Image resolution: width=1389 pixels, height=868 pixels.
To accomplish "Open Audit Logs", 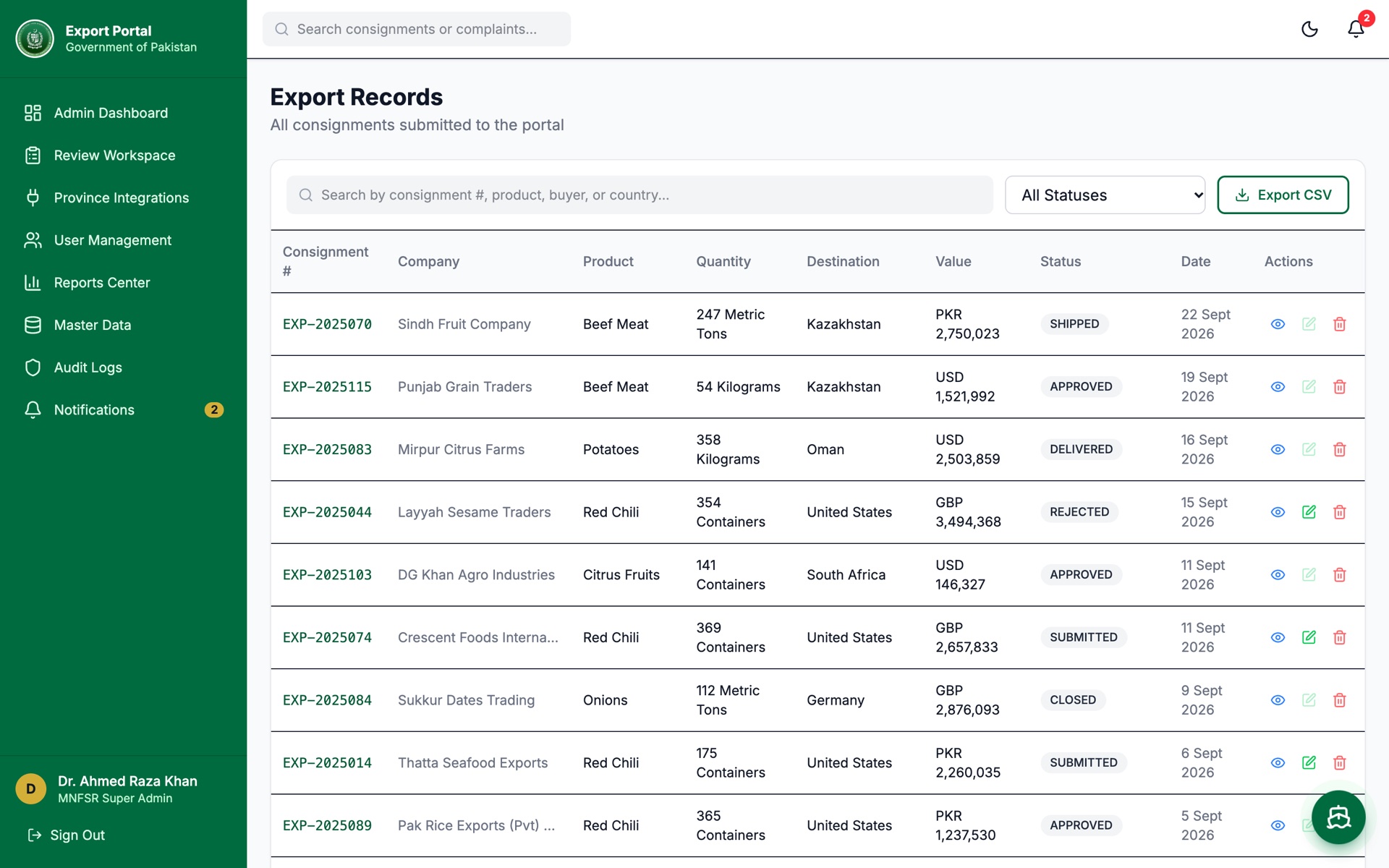I will (x=123, y=367).
